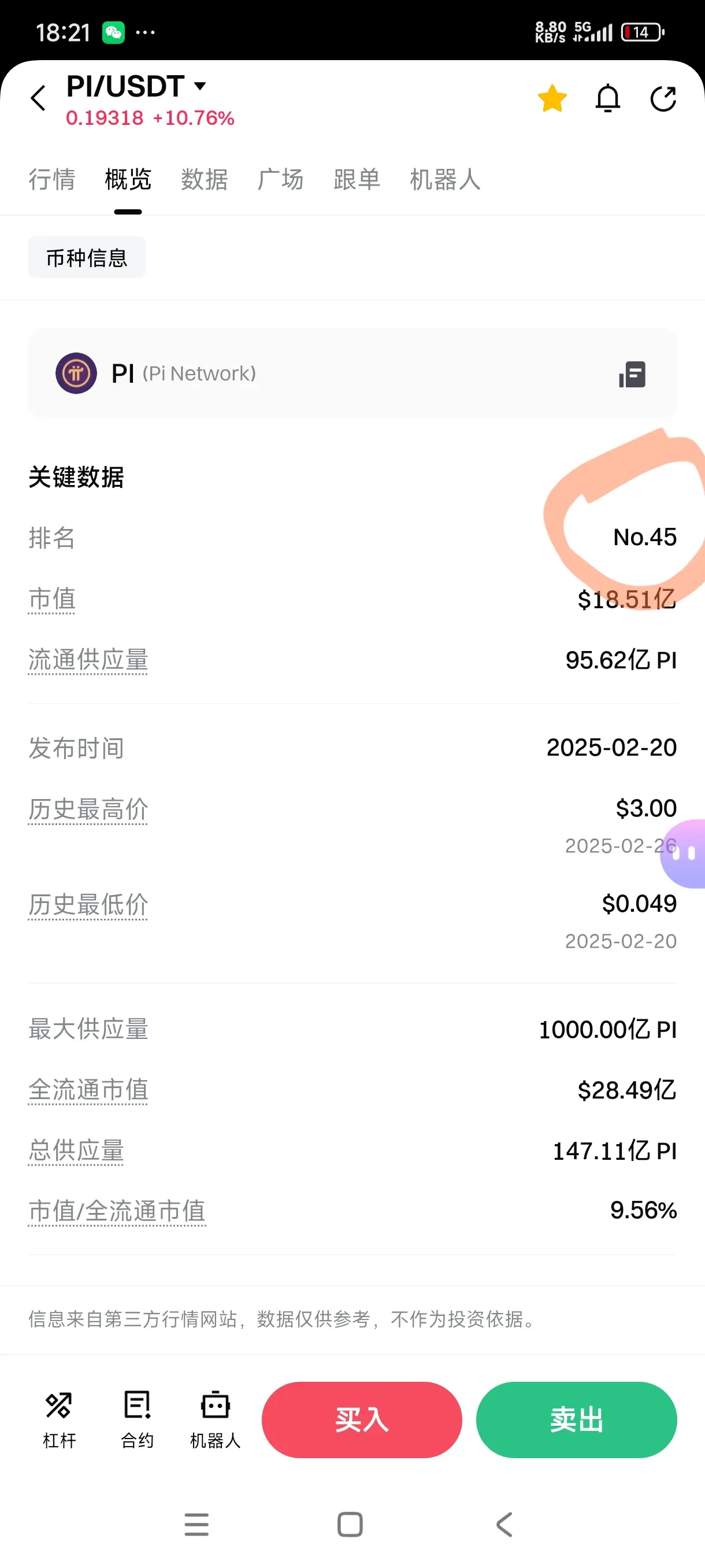Tap the PI Pi Network coin row
Screen dimensions: 705x1568
(x=352, y=373)
